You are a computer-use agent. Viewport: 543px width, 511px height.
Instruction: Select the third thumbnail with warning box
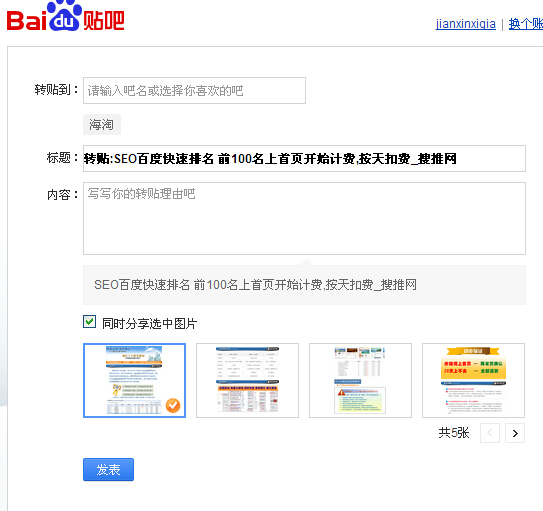pyautogui.click(x=360, y=380)
